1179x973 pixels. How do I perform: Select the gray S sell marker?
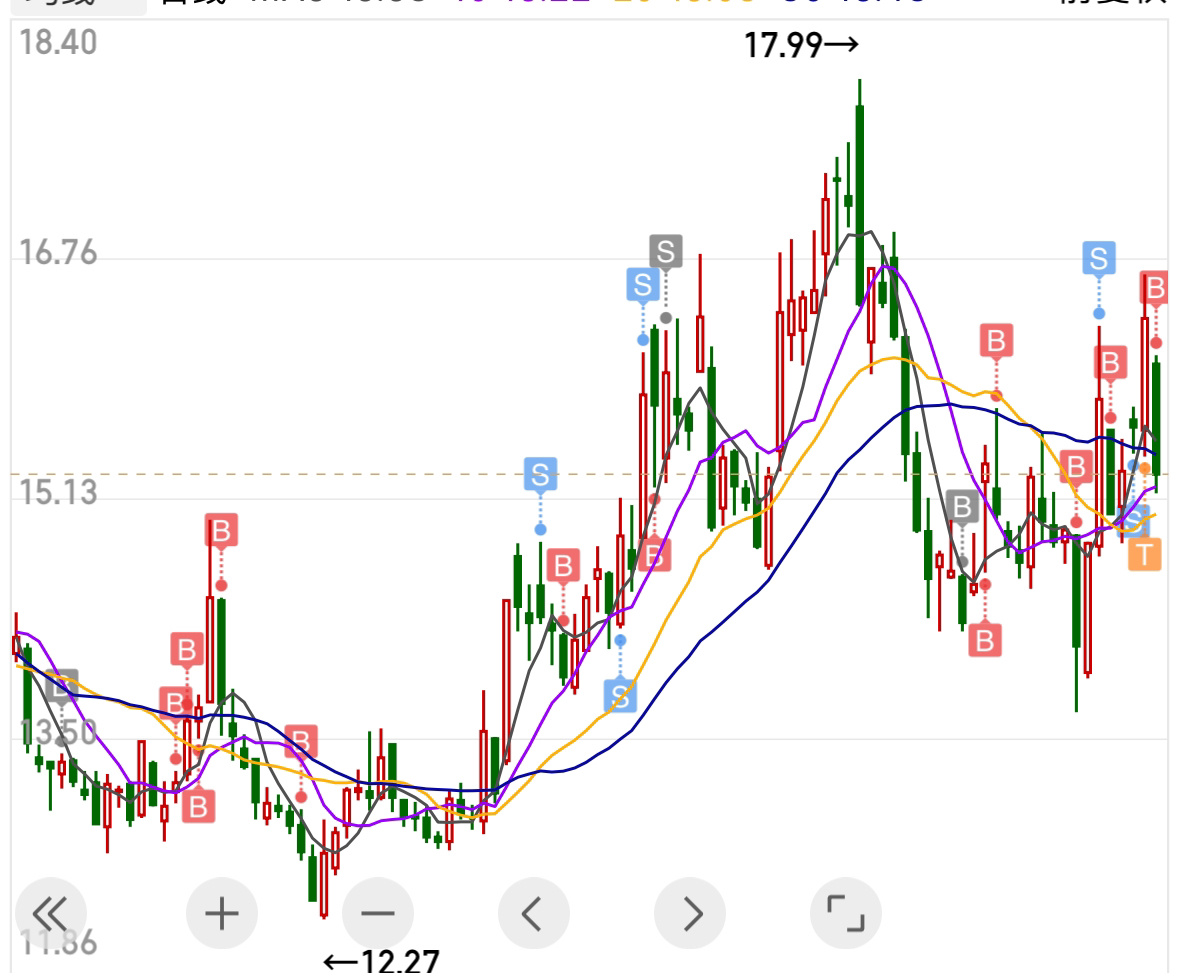[666, 251]
